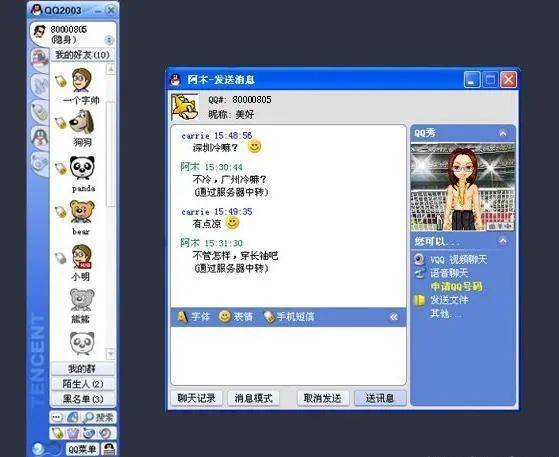Click the smiley emoticon after 有点凉
The width and height of the screenshot is (559, 457).
[x=232, y=223]
